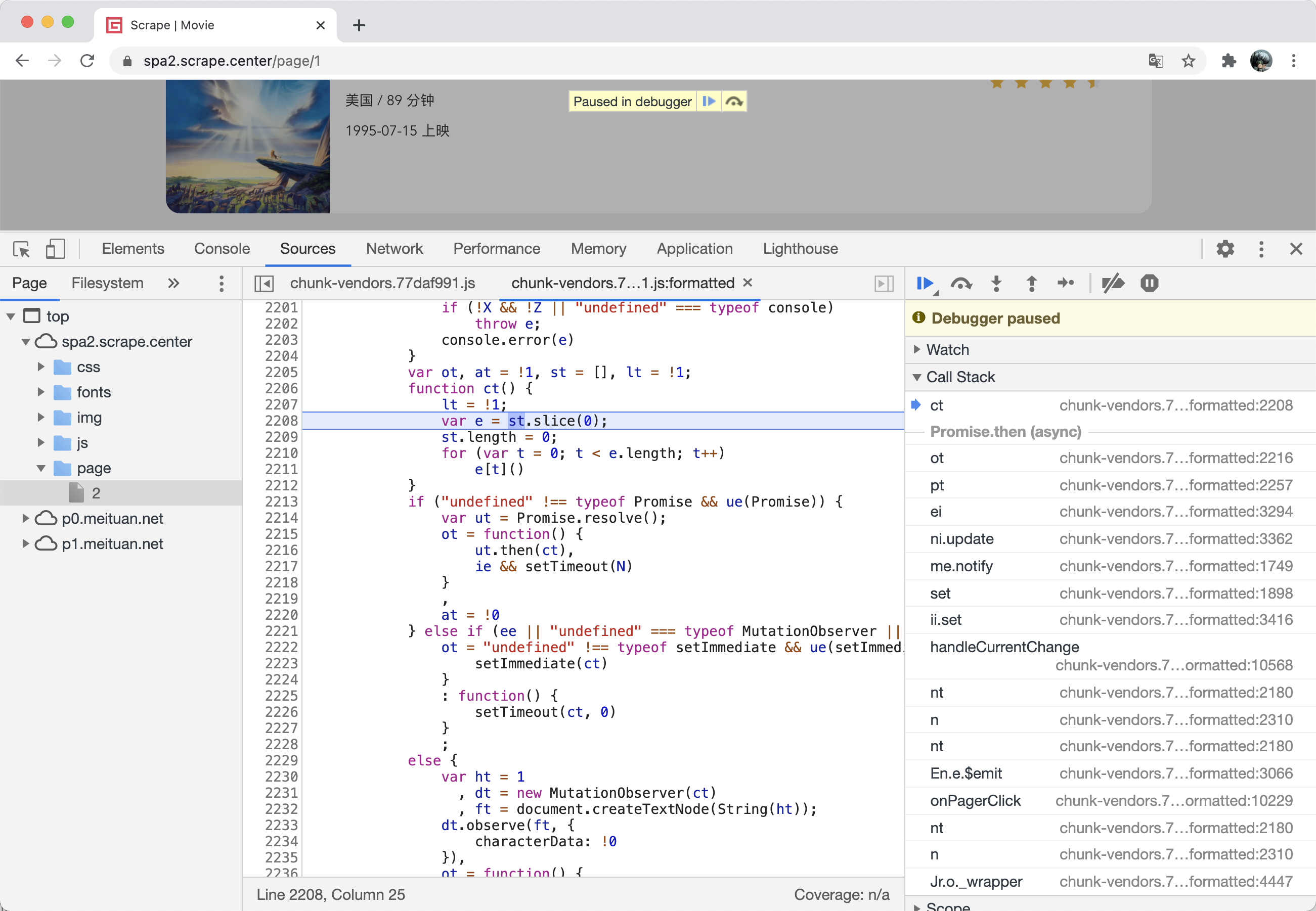
Task: Click the DevTools settings gear icon
Action: coord(1225,249)
